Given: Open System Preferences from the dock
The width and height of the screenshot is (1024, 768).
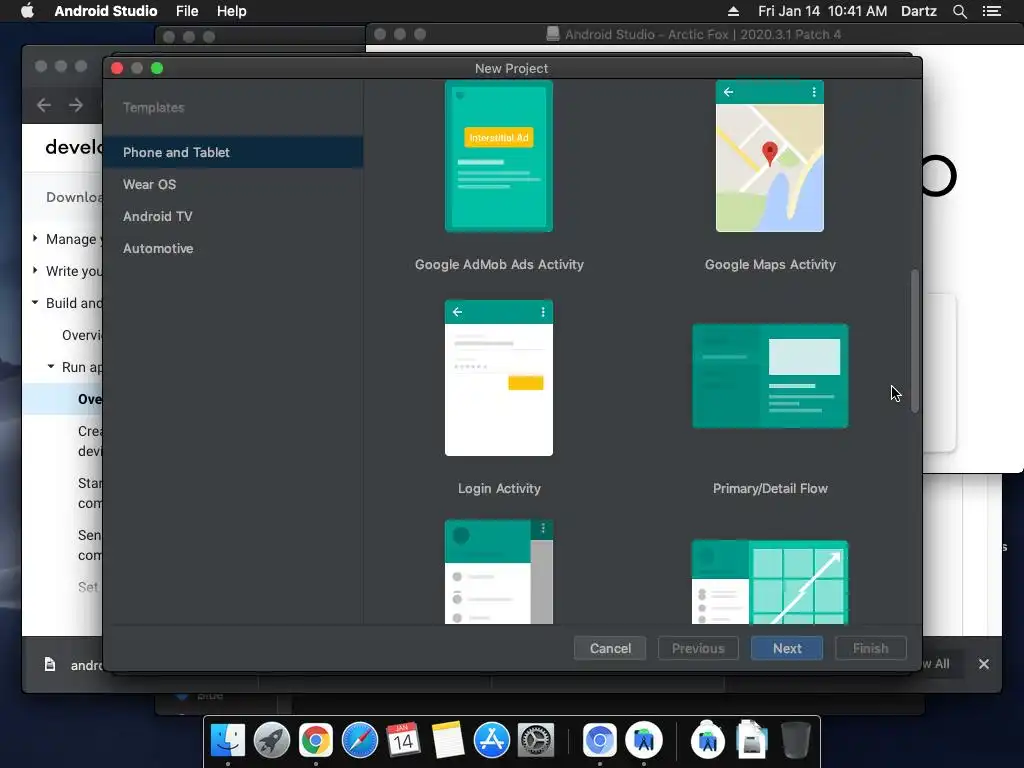Looking at the screenshot, I should pyautogui.click(x=536, y=741).
